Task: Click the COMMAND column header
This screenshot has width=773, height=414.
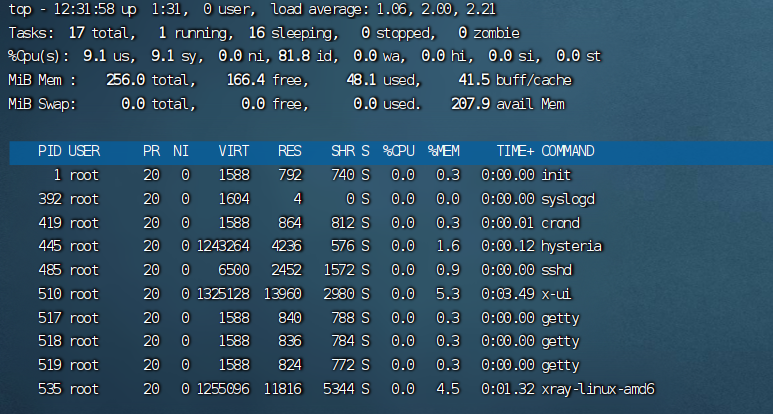Action: point(568,151)
